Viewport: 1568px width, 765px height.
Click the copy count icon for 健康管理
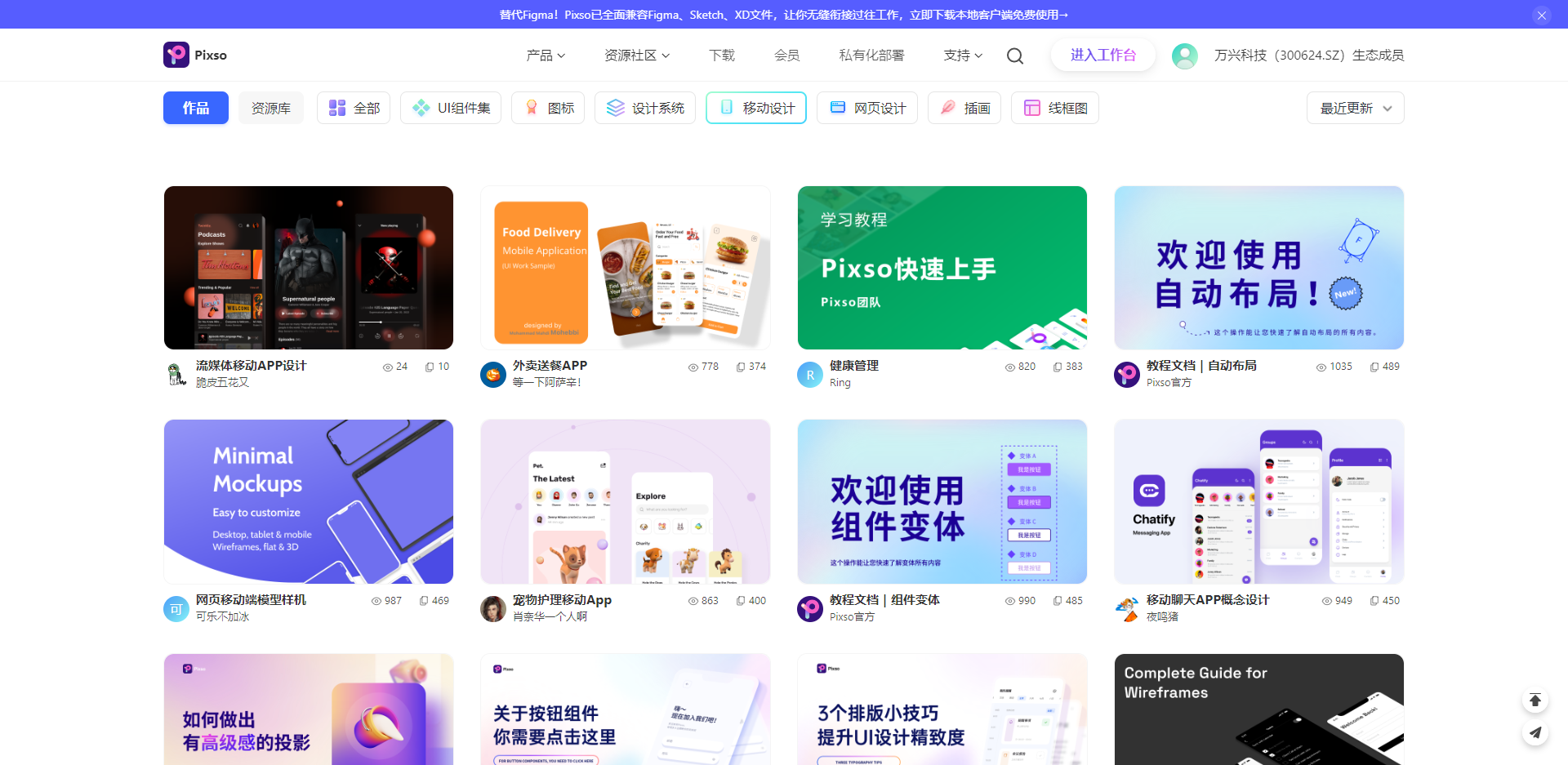(1058, 367)
